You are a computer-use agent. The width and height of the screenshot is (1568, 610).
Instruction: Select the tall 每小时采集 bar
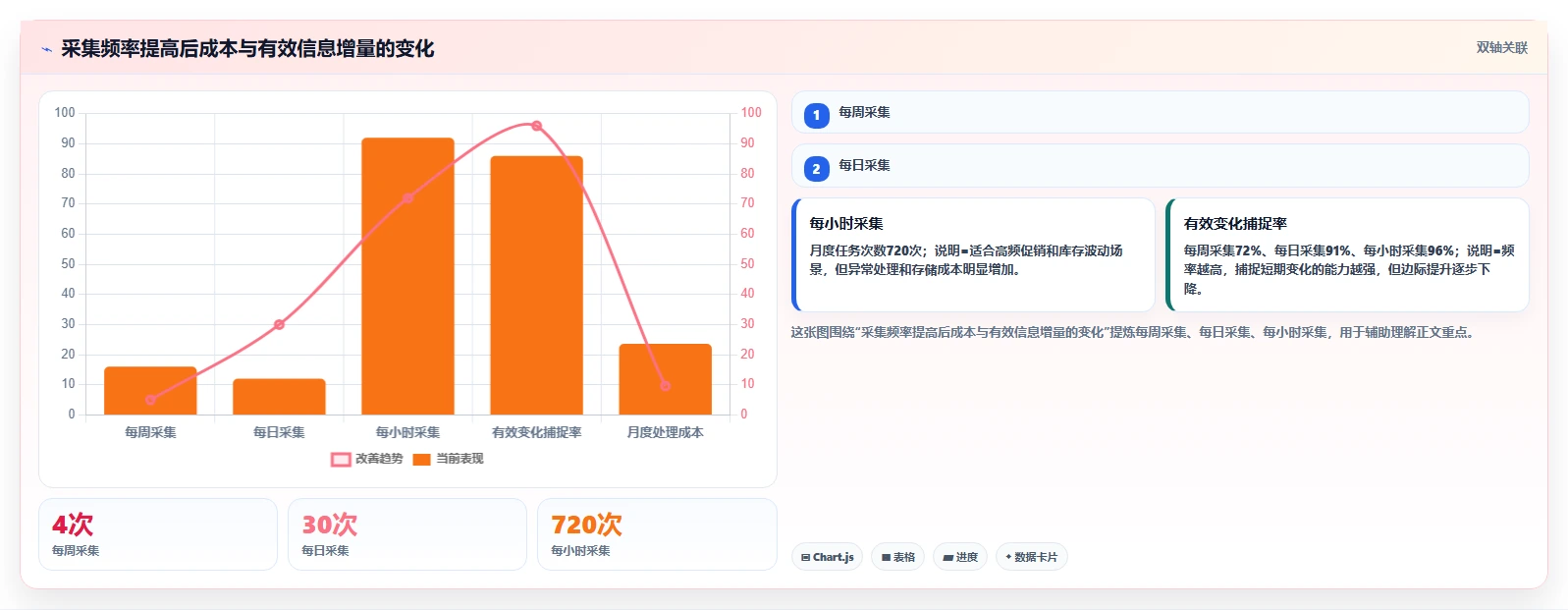(407, 276)
